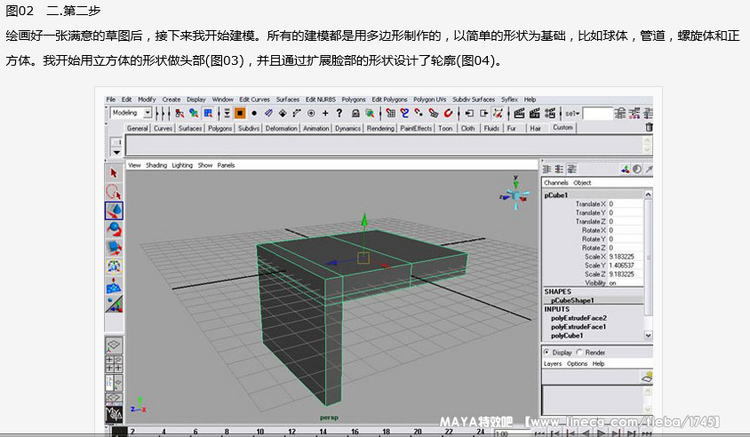
Task: Click frame 12 on the timeline
Action: [x=292, y=431]
